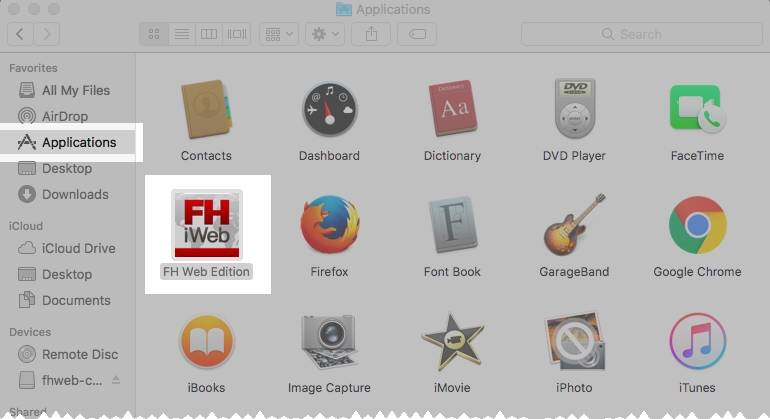The width and height of the screenshot is (770, 419).
Task: Select the Image Capture app icon
Action: click(330, 341)
